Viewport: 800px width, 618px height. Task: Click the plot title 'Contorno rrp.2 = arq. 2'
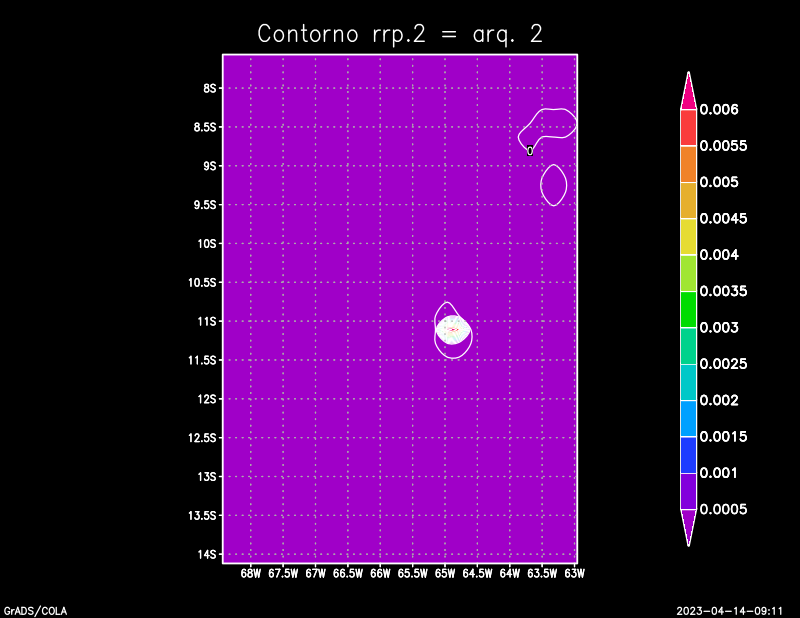point(399,34)
